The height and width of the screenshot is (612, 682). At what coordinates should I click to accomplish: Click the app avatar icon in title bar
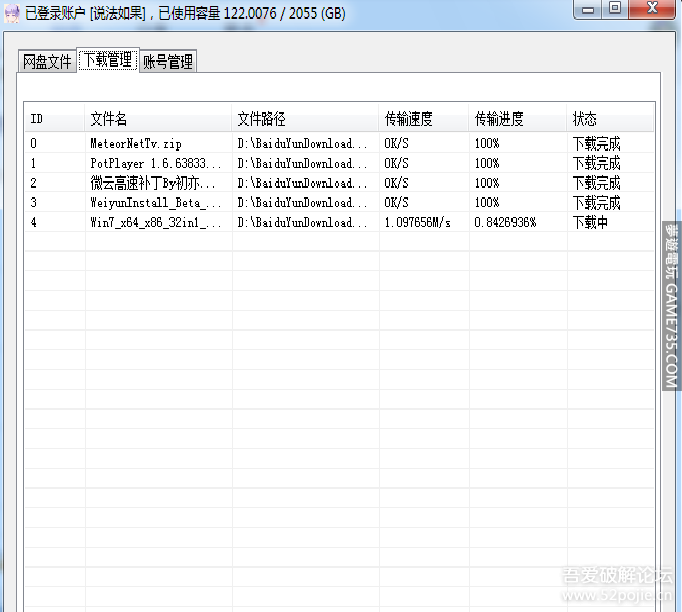pyautogui.click(x=11, y=13)
